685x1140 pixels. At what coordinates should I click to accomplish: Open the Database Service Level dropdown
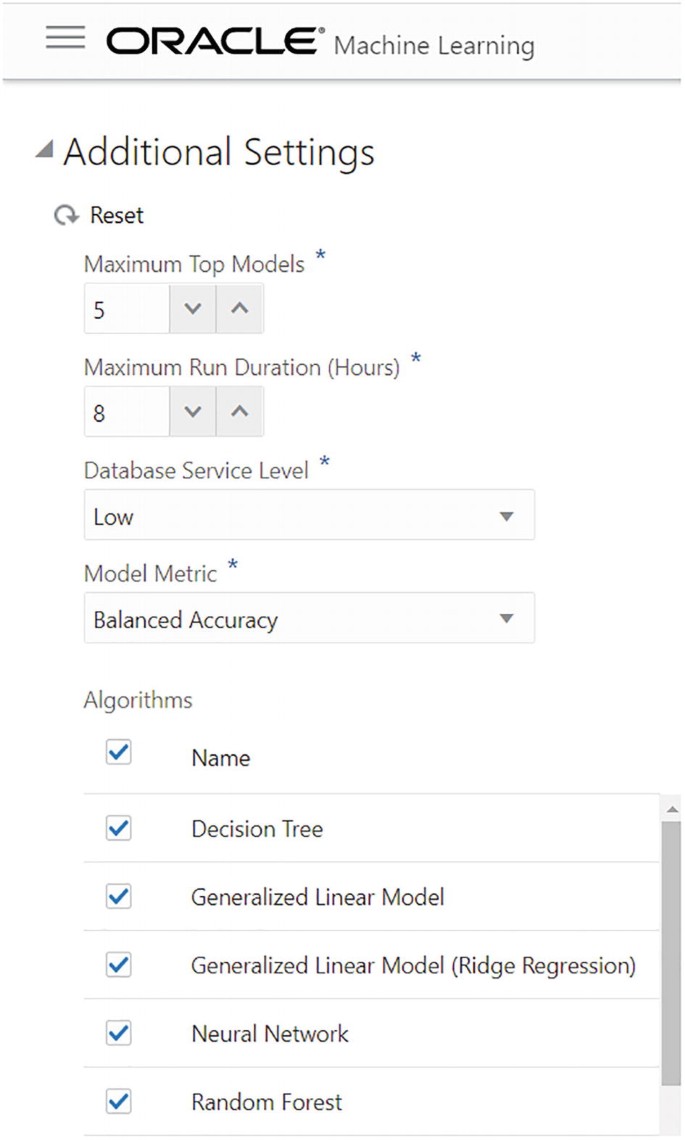coord(309,516)
